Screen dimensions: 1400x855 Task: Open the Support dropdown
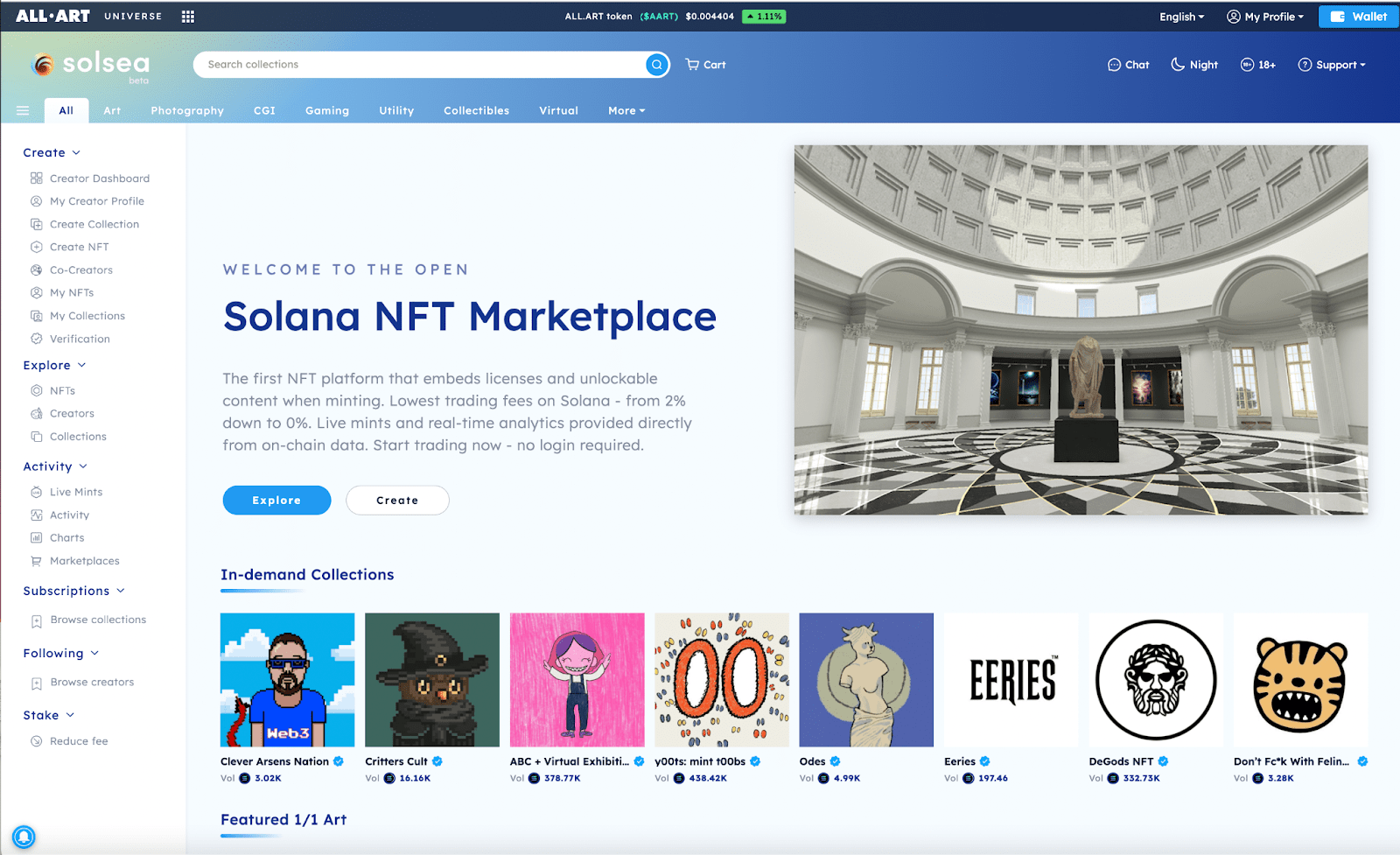tap(1331, 65)
